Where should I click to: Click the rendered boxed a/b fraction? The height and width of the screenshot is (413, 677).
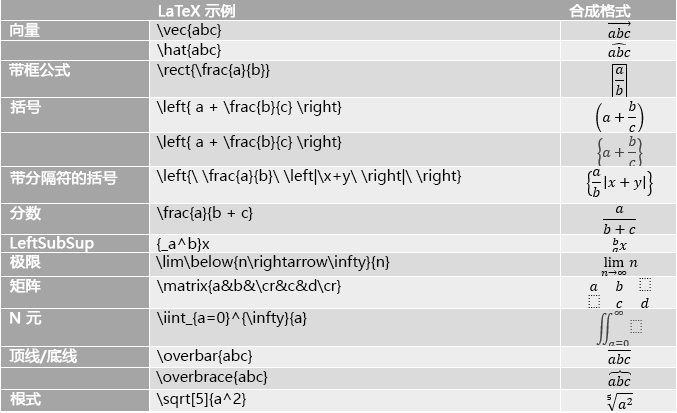click(619, 79)
